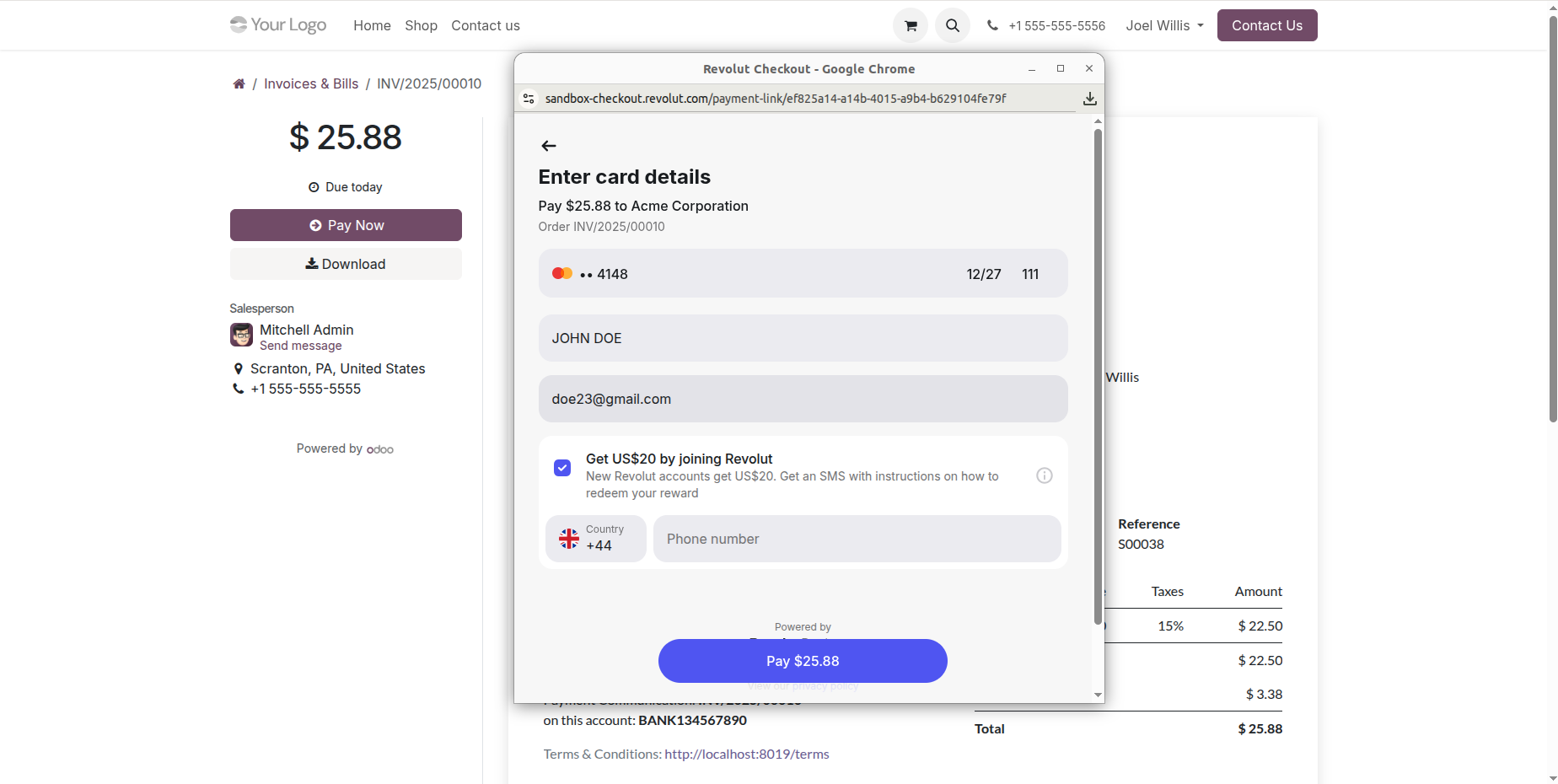Screen dimensions: 1558x784
Task: Click the install app icon in address bar
Action: (1089, 99)
